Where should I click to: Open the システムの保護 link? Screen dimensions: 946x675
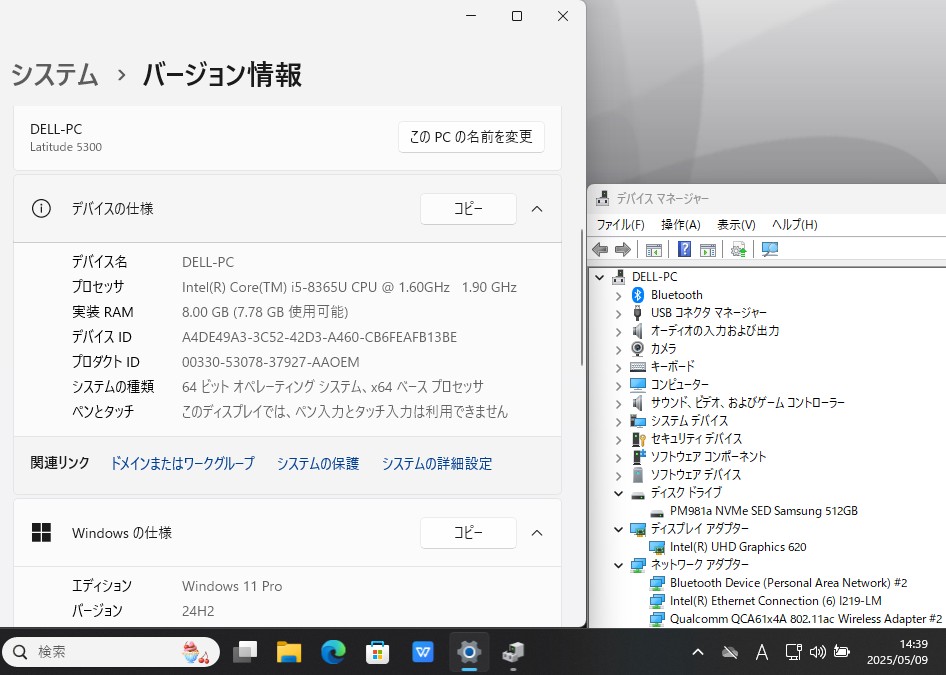[x=318, y=463]
